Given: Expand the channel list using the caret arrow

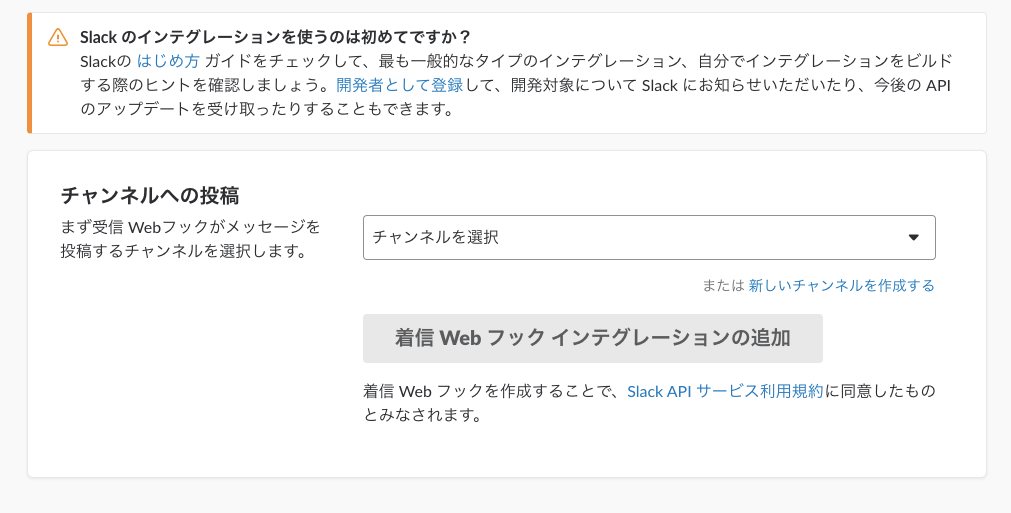Looking at the screenshot, I should tap(913, 237).
